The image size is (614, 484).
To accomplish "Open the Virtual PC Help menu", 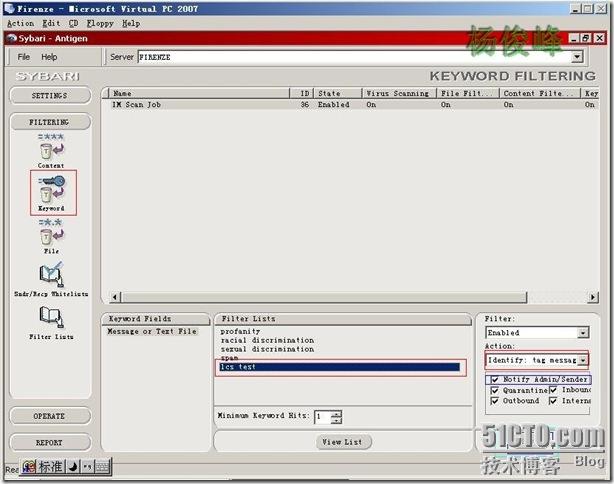I will tap(131, 23).
